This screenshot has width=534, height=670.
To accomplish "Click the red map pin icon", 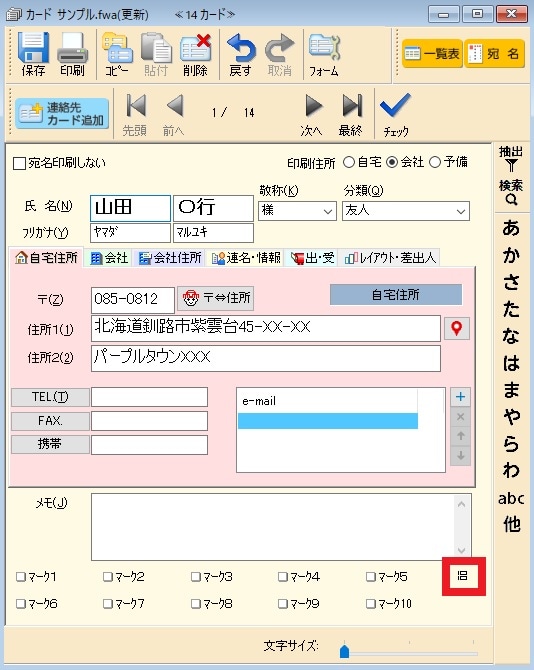I will [x=457, y=328].
